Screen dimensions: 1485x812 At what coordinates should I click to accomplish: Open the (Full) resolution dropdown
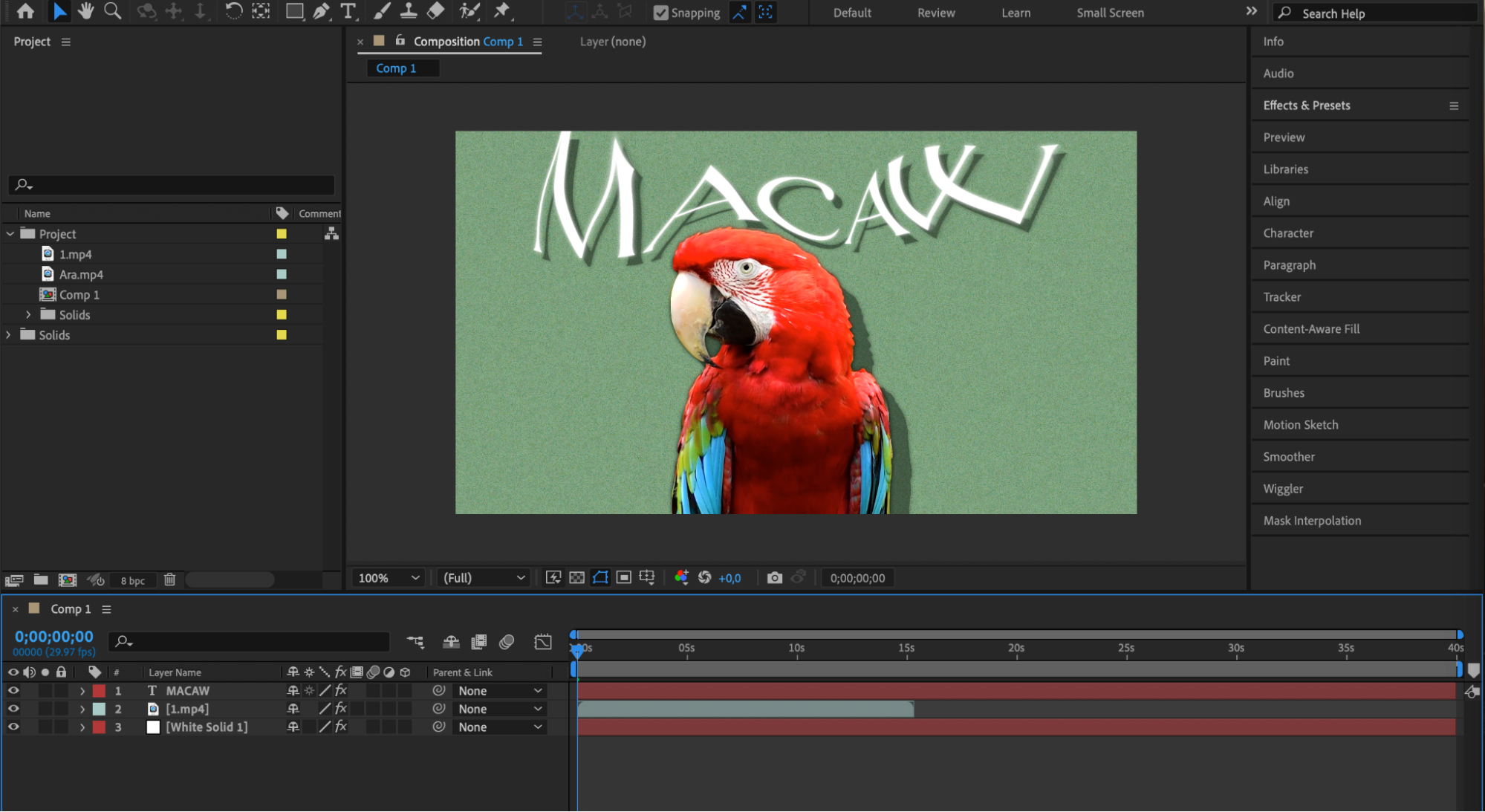coord(484,578)
